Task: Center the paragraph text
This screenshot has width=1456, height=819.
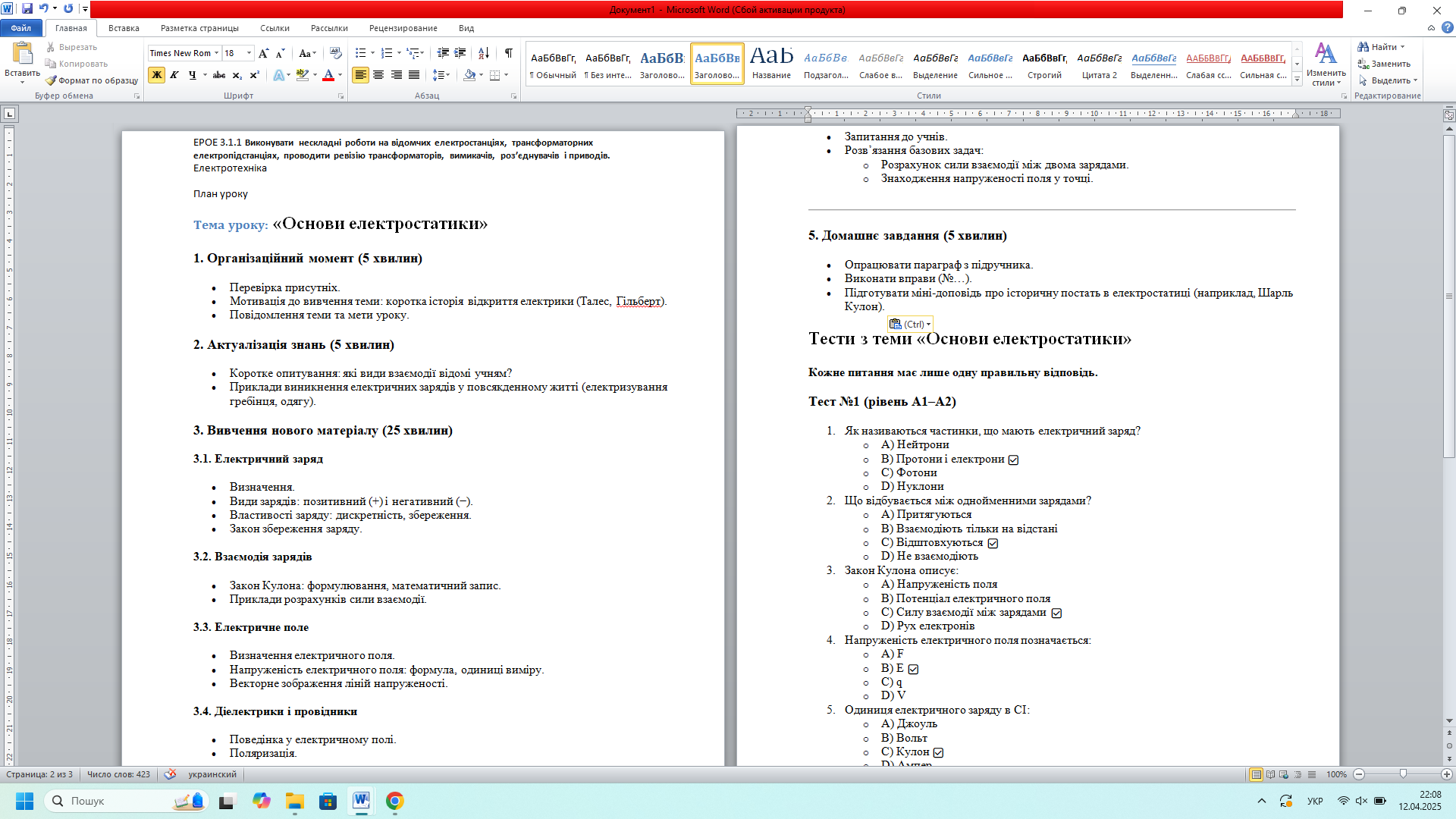Action: [x=378, y=75]
